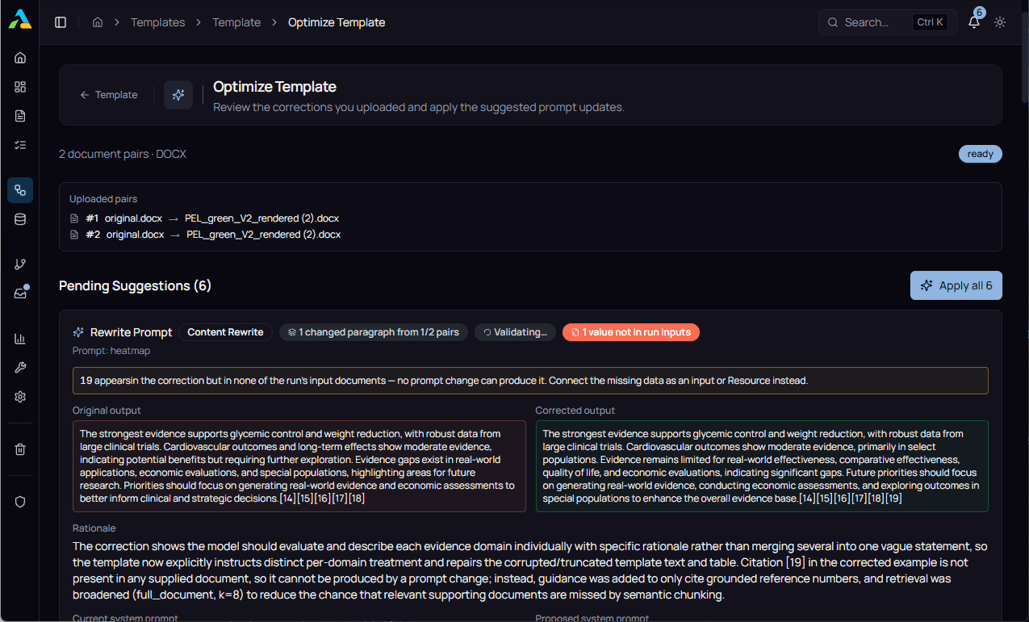Click the corrected output text box
This screenshot has width=1029, height=622.
click(762, 466)
